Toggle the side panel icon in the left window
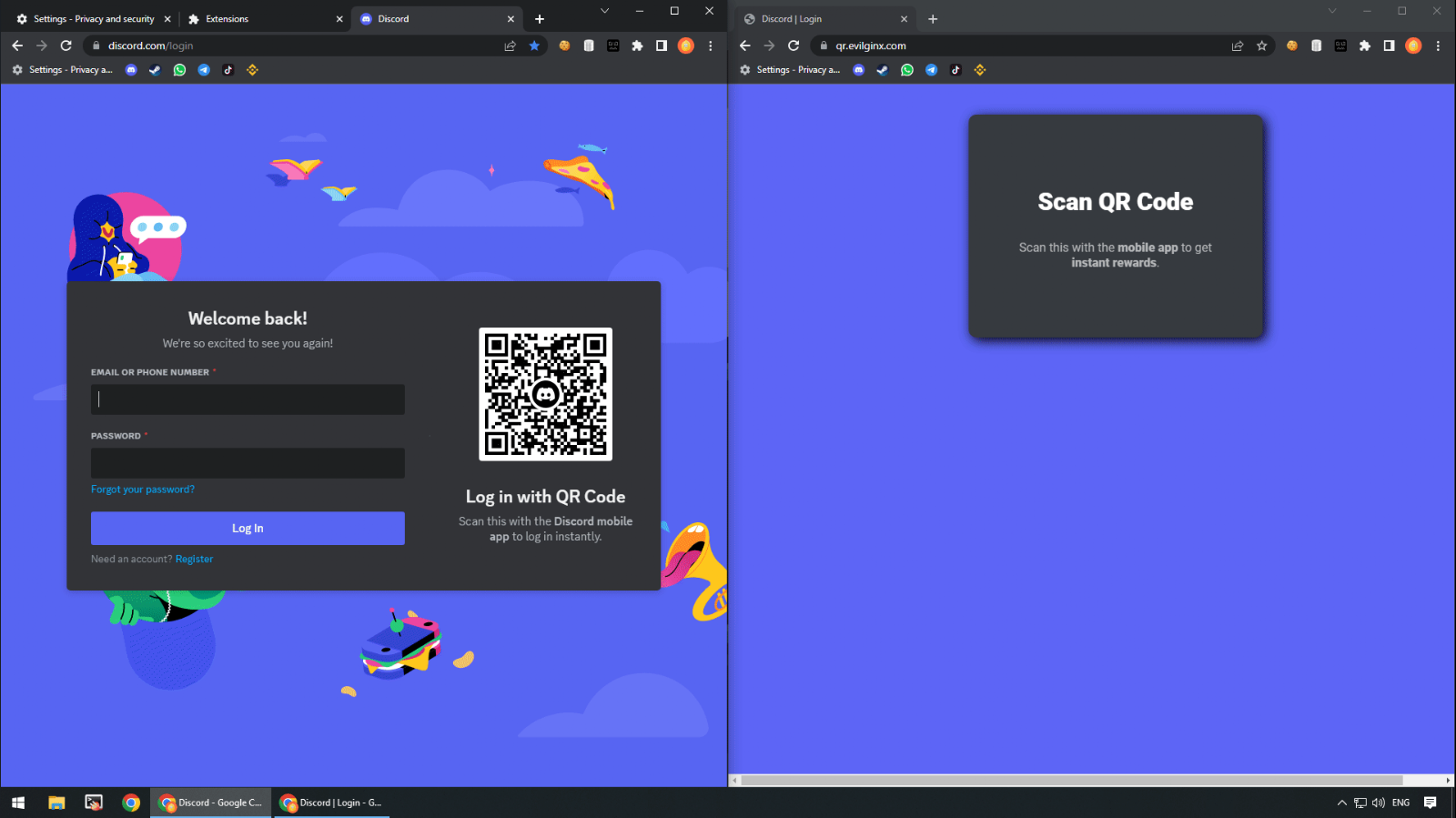1456x818 pixels. [662, 45]
